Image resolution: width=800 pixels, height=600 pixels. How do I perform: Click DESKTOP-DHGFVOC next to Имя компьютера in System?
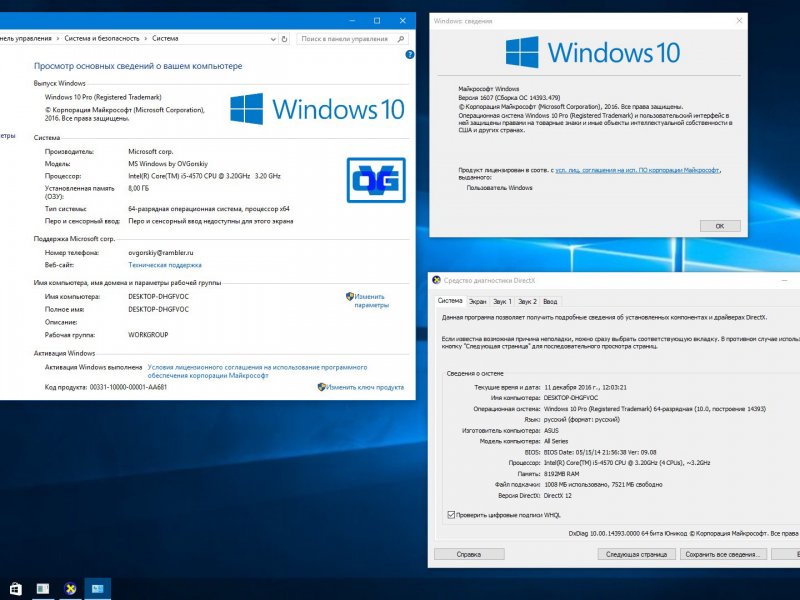point(158,296)
